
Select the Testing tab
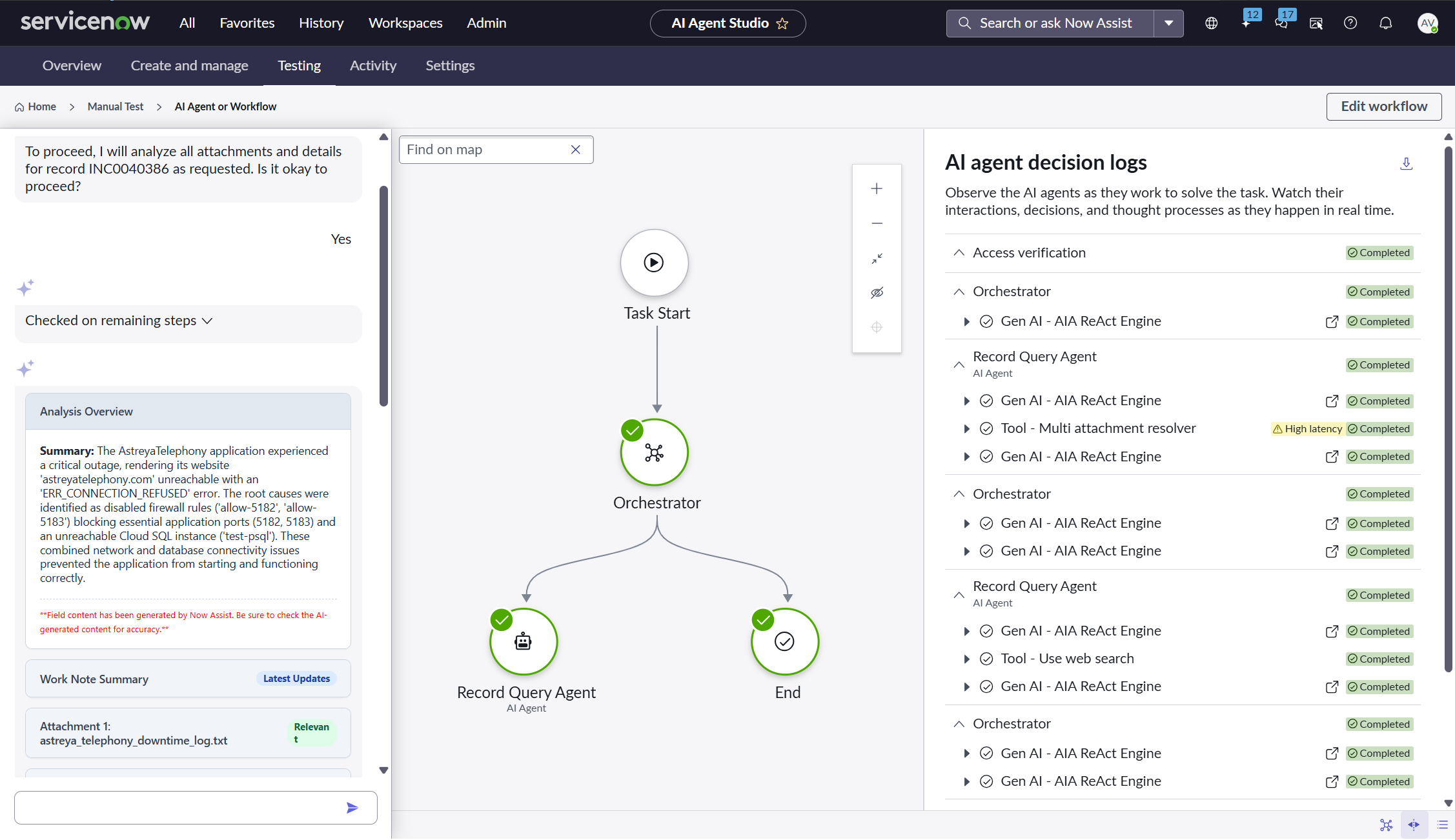[x=299, y=66]
